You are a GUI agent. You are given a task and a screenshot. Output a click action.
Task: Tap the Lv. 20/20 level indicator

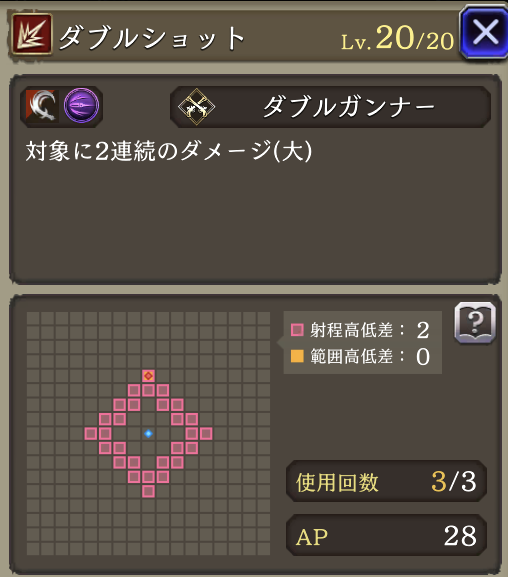tap(398, 38)
